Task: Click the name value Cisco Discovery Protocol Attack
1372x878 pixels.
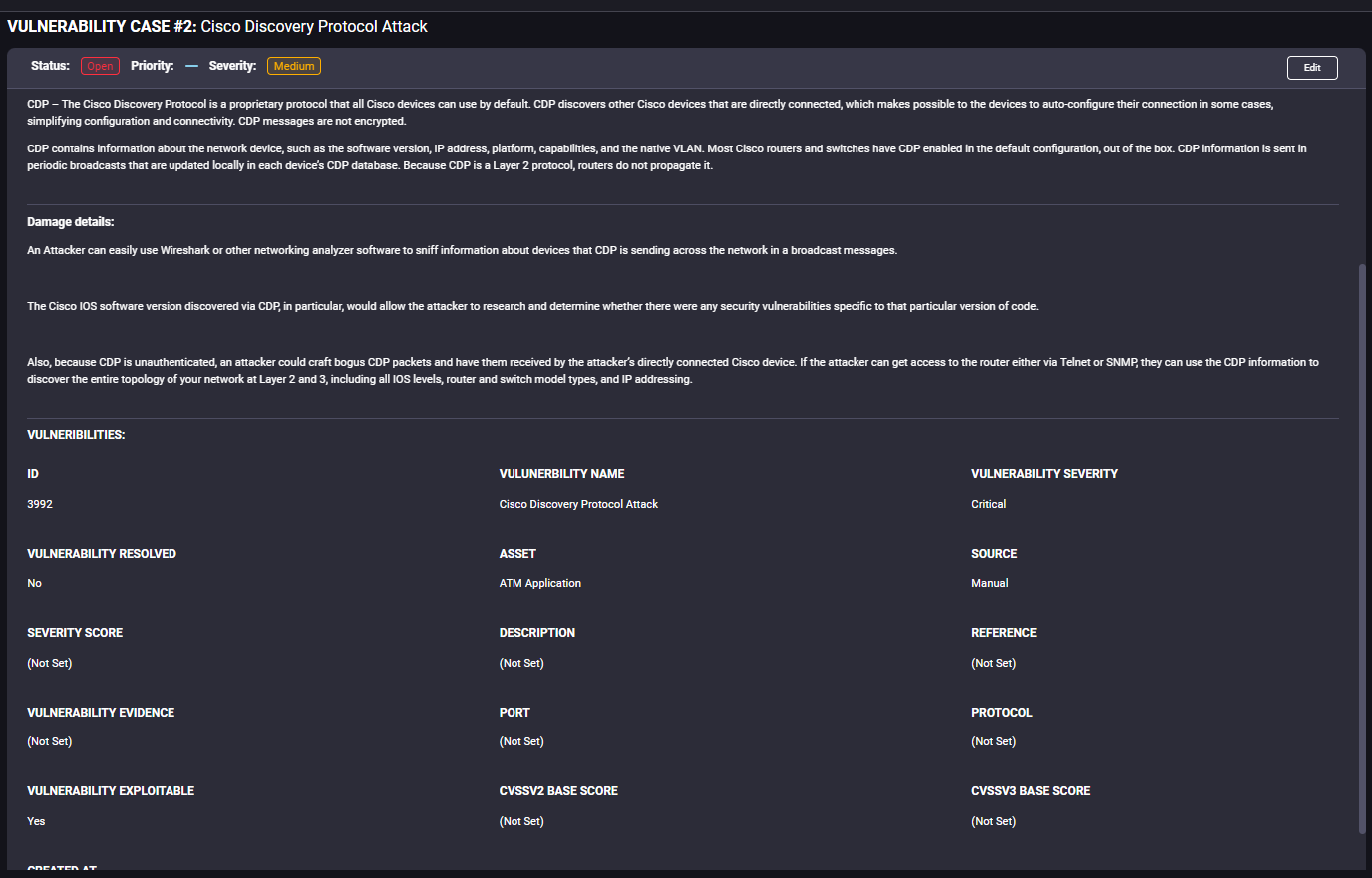Action: [578, 504]
